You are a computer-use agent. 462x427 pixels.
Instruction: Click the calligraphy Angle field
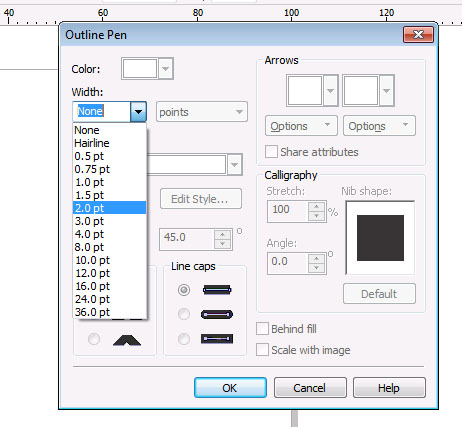(x=288, y=263)
